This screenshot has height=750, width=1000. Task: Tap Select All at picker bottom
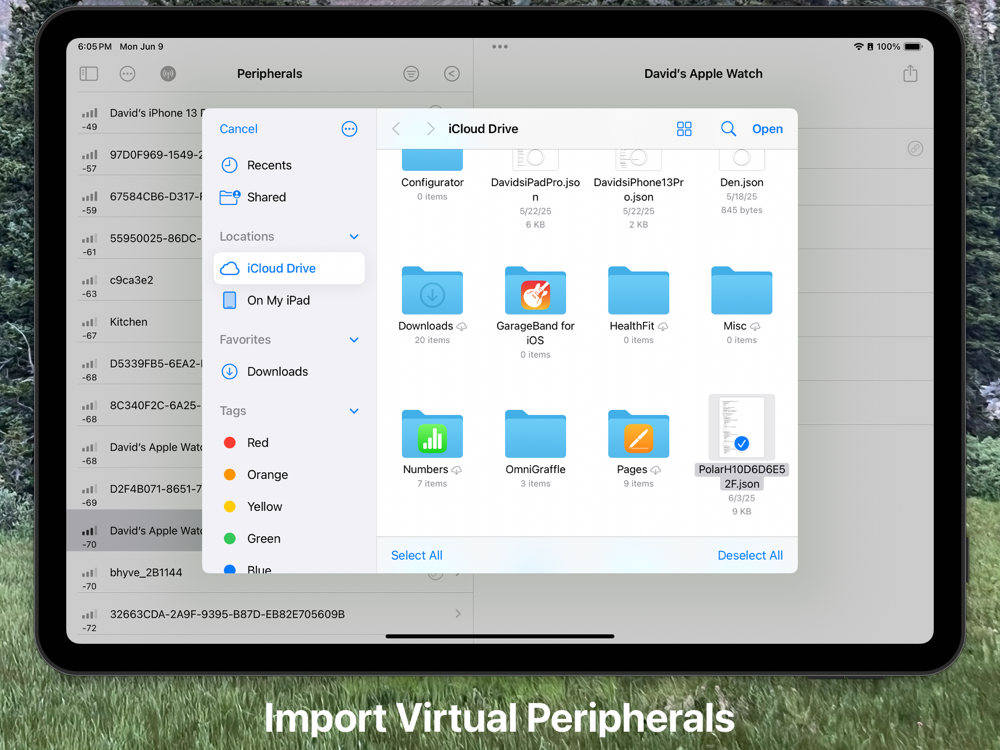pyautogui.click(x=416, y=555)
